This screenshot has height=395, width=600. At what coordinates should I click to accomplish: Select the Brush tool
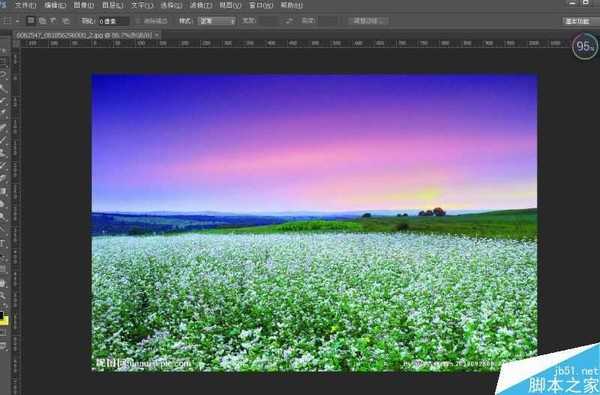click(3, 139)
